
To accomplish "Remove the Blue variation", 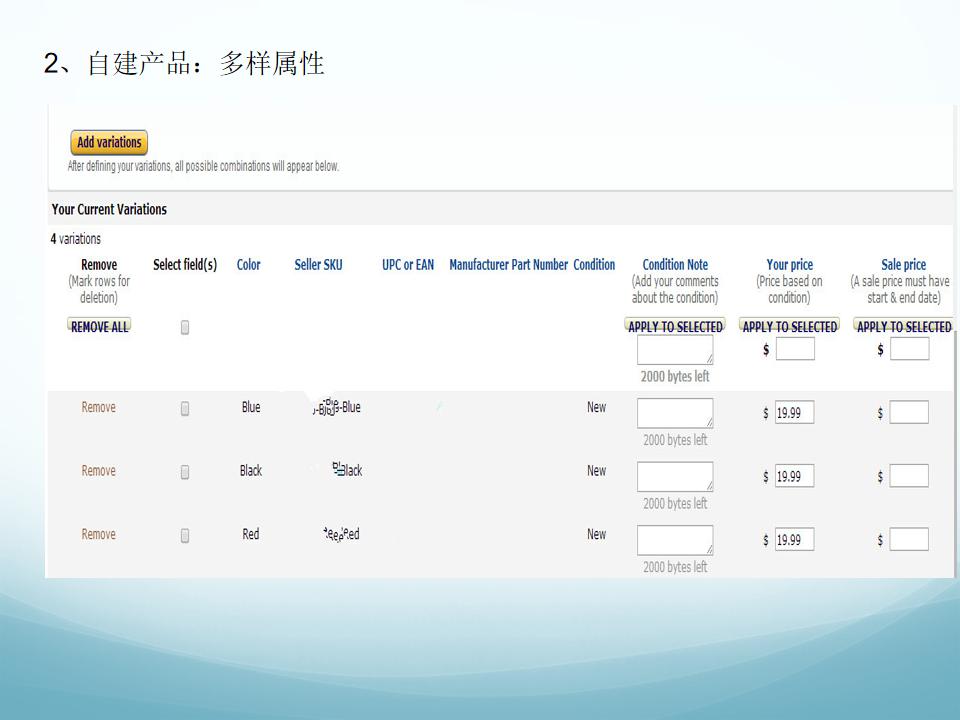I will (99, 407).
